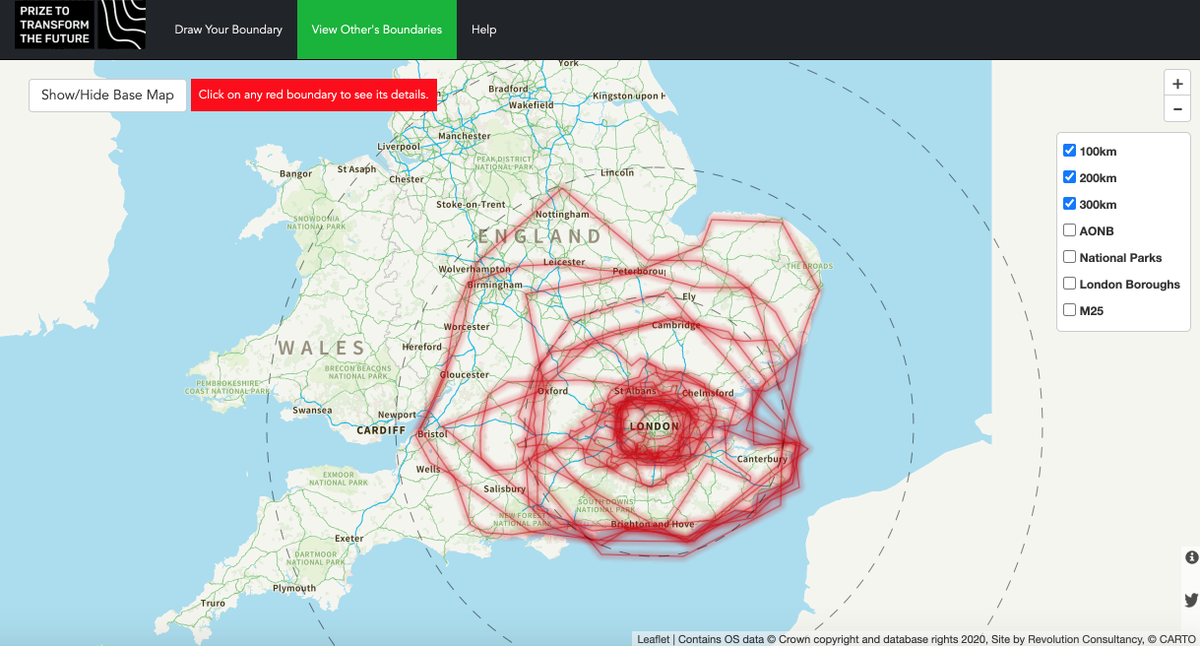Enable the AONB layer checkbox
The image size is (1200, 646).
pos(1069,230)
